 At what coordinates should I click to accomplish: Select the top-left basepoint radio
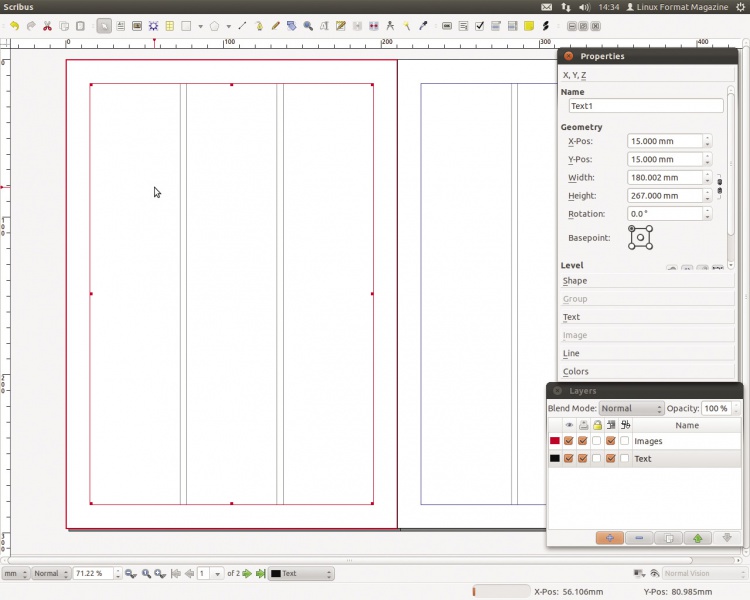tap(631, 229)
